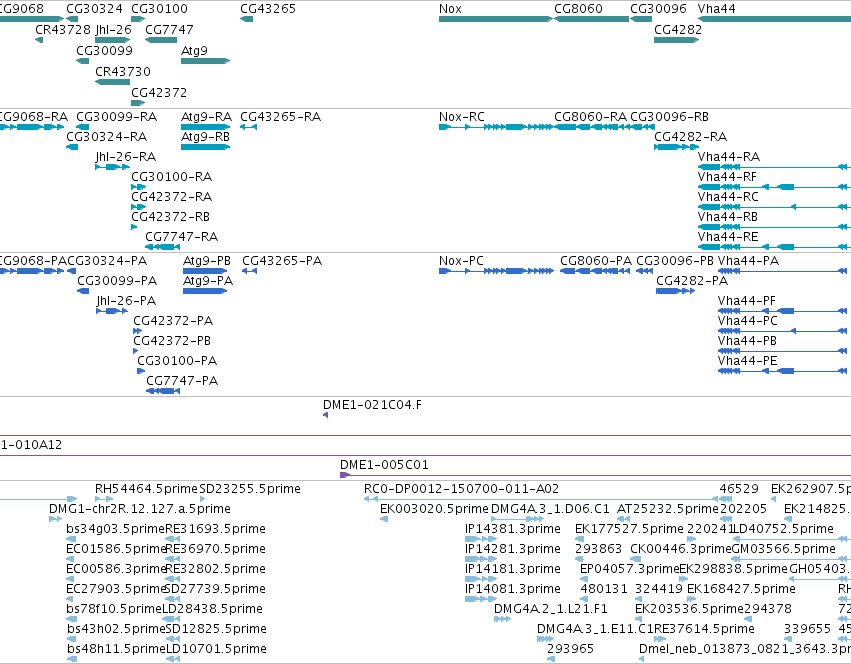Click the CG4282-RA transcript
Image resolution: width=851 pixels, height=664 pixels.
pyautogui.click(x=676, y=147)
